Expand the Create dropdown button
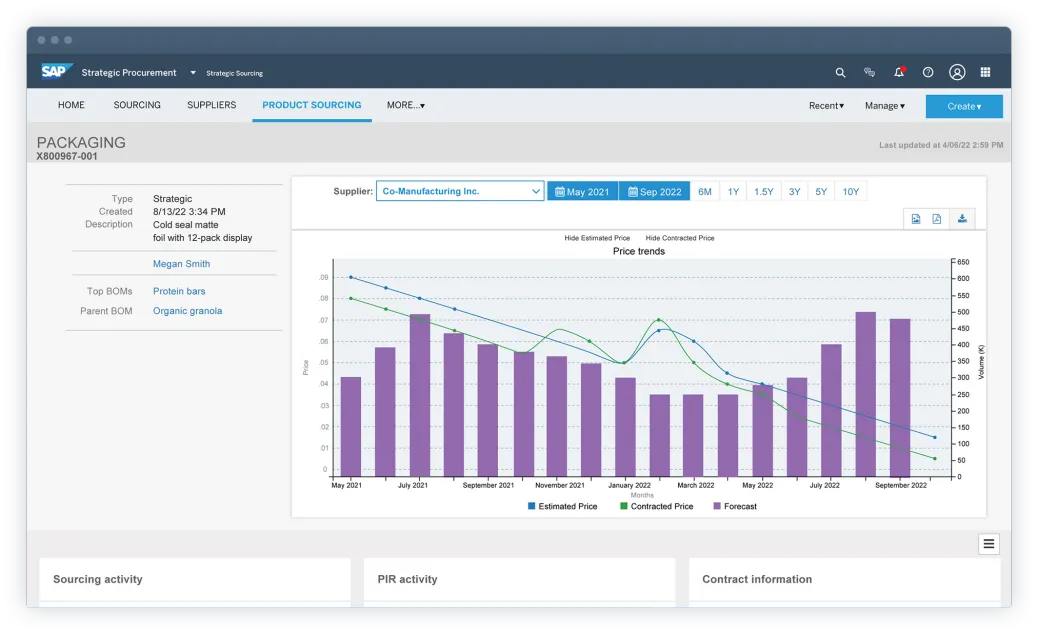Image resolution: width=1038 pixels, height=634 pixels. click(x=964, y=106)
